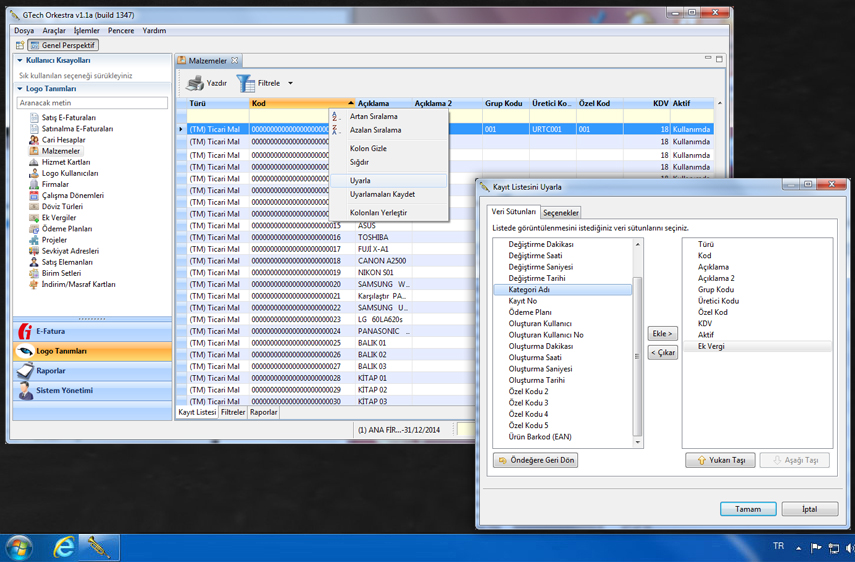Click the Yazdır printer icon

click(195, 83)
